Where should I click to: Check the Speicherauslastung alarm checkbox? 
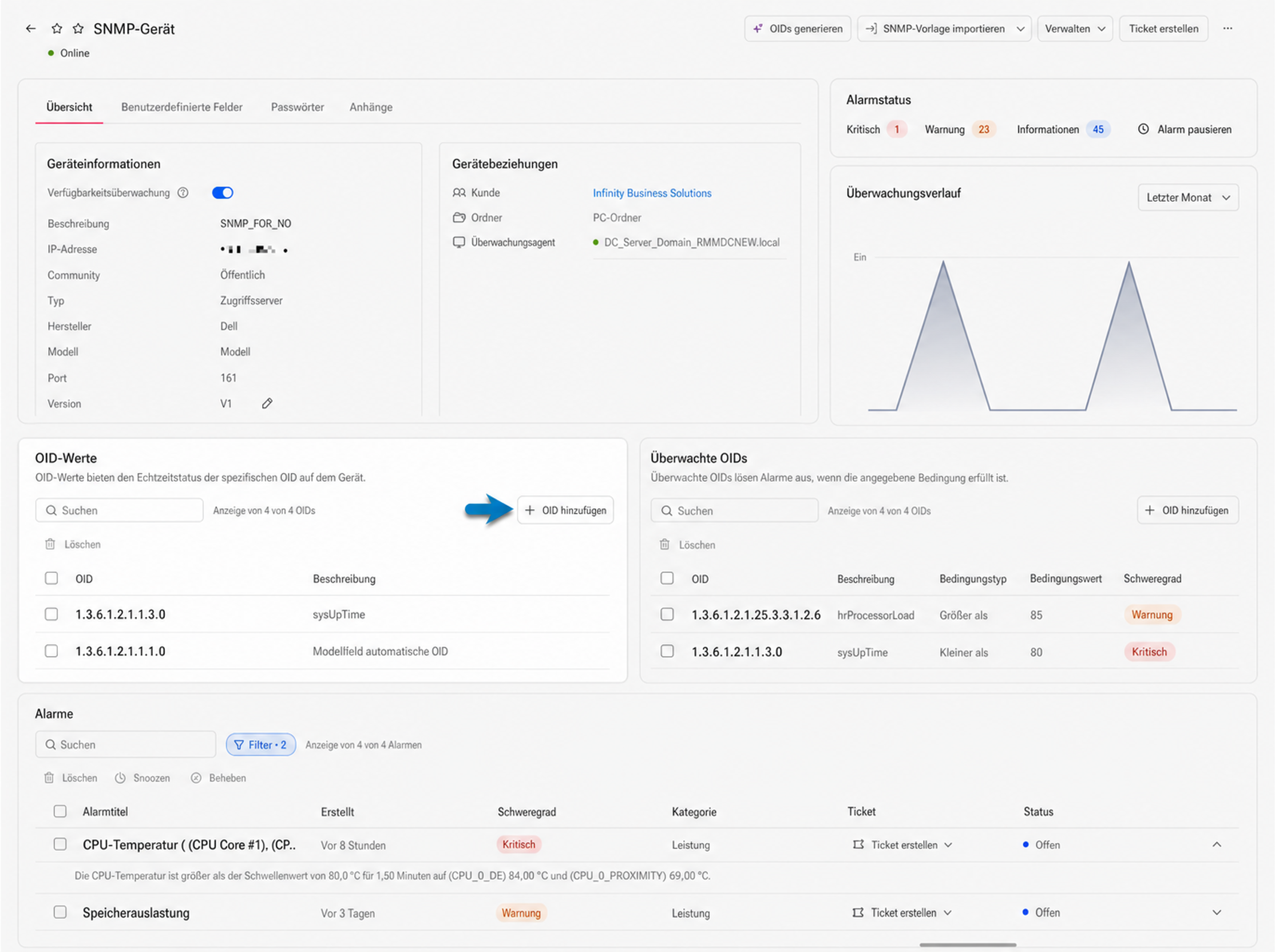[x=60, y=912]
